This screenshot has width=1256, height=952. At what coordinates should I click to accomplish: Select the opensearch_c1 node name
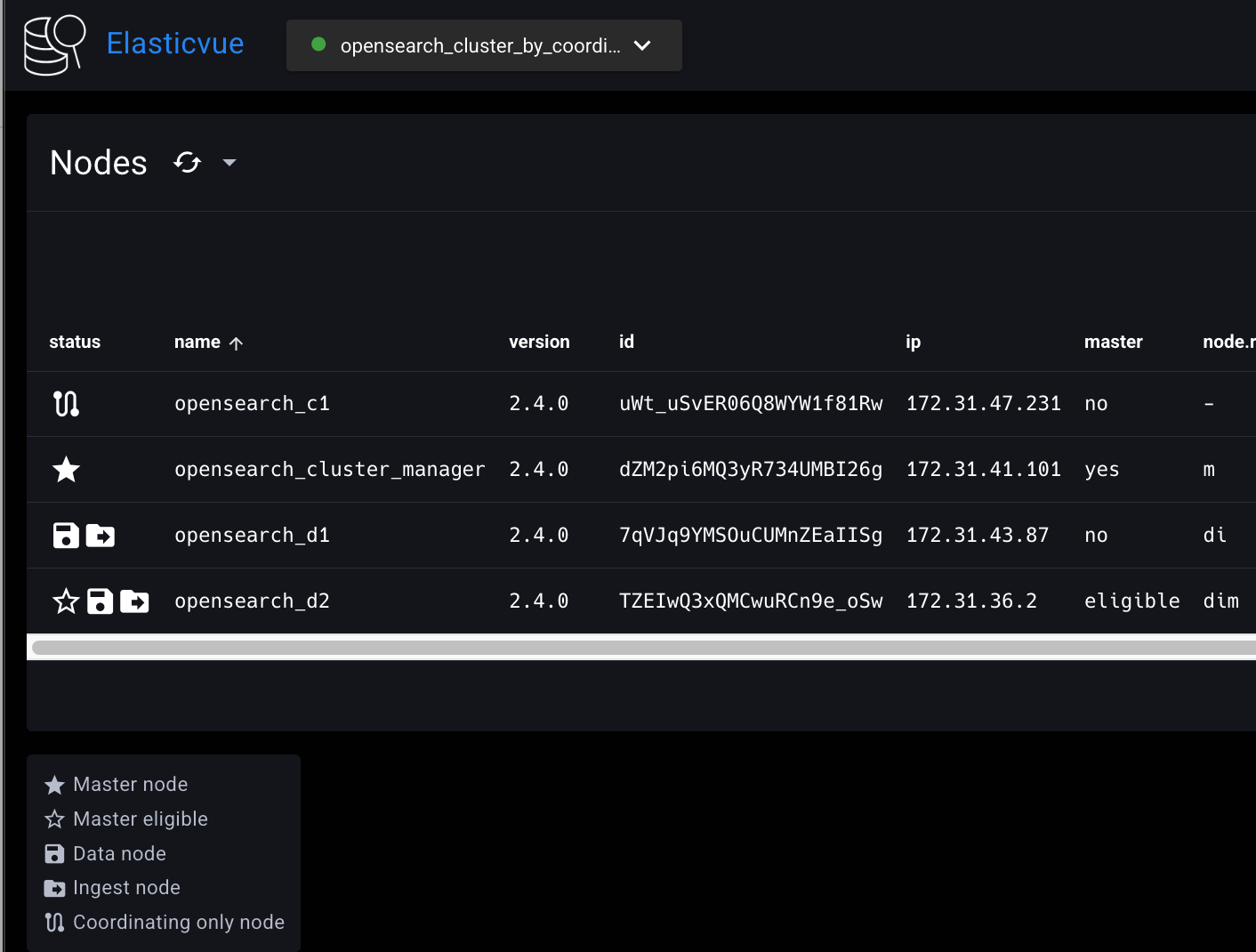[253, 403]
